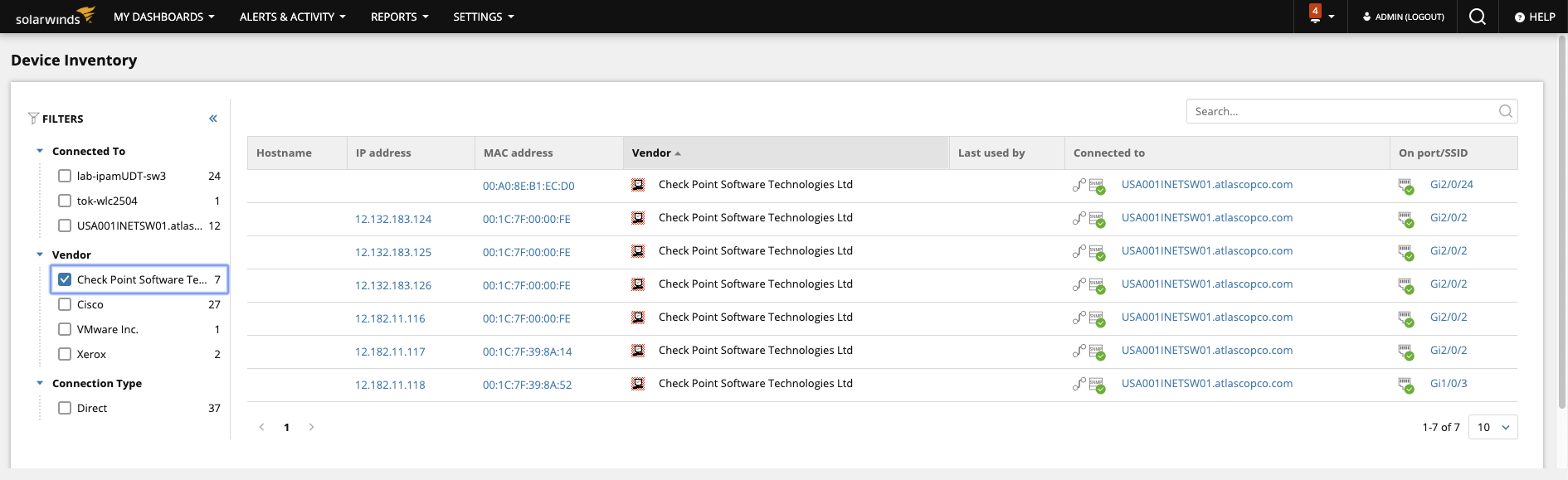Open the My Dashboards menu

tap(163, 17)
